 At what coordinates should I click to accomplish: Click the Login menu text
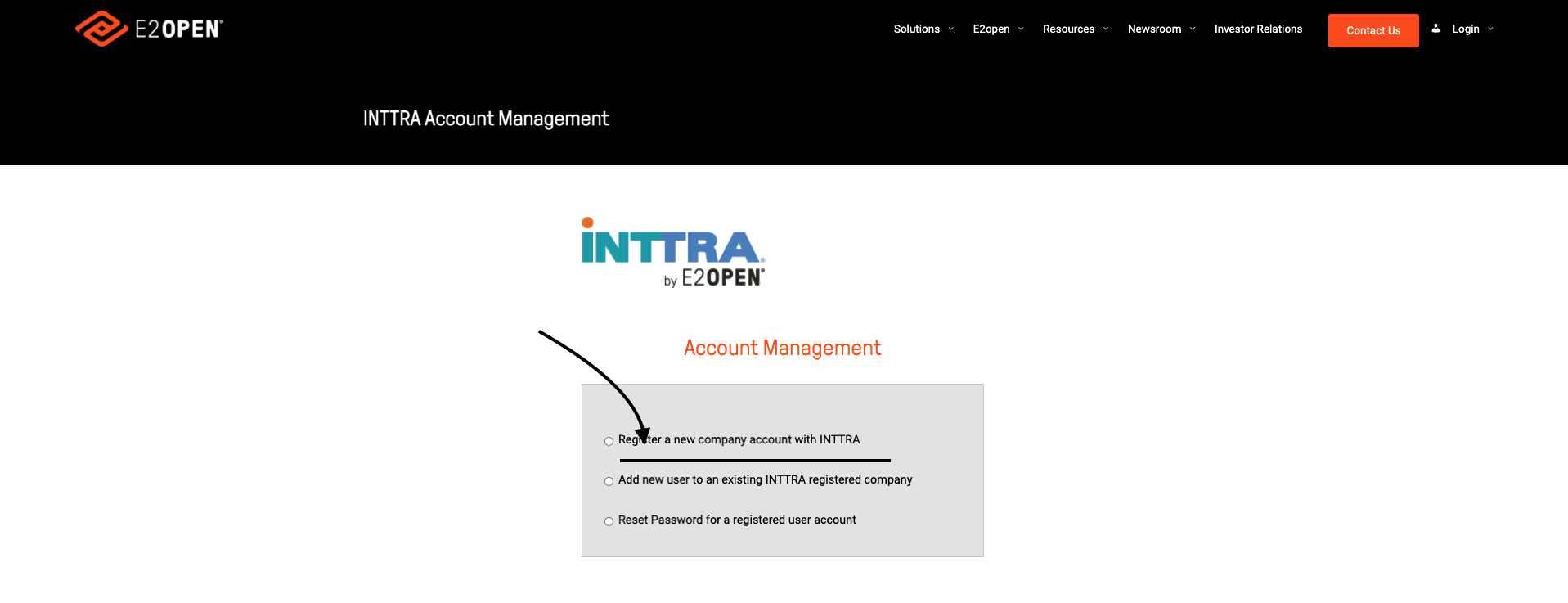(x=1466, y=29)
